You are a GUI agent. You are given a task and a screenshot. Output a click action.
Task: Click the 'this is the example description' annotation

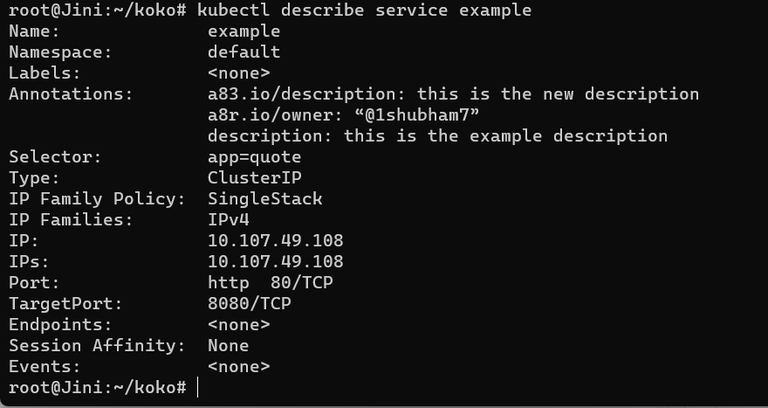pos(437,136)
